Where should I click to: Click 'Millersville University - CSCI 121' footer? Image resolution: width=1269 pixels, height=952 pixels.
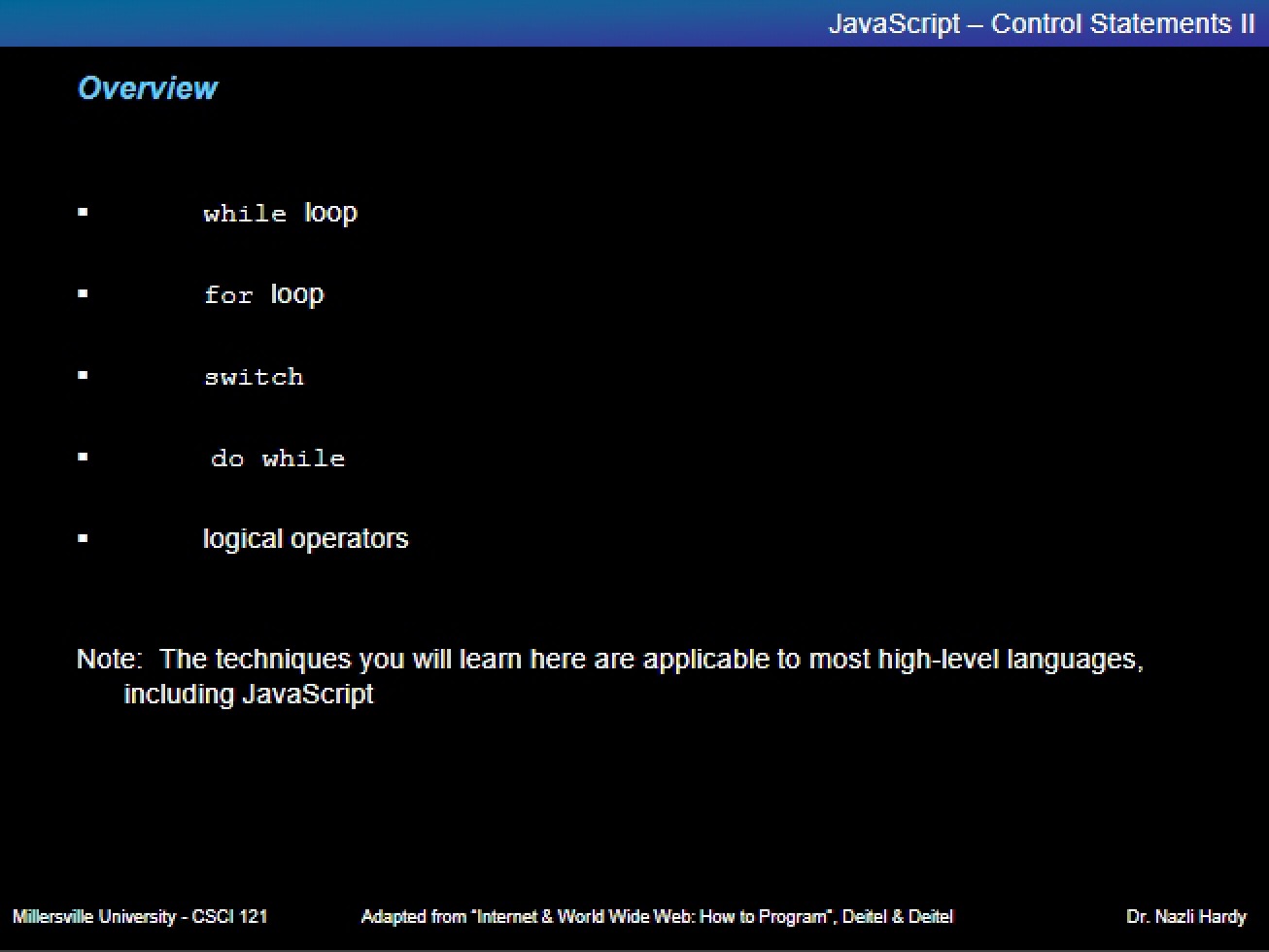(140, 916)
